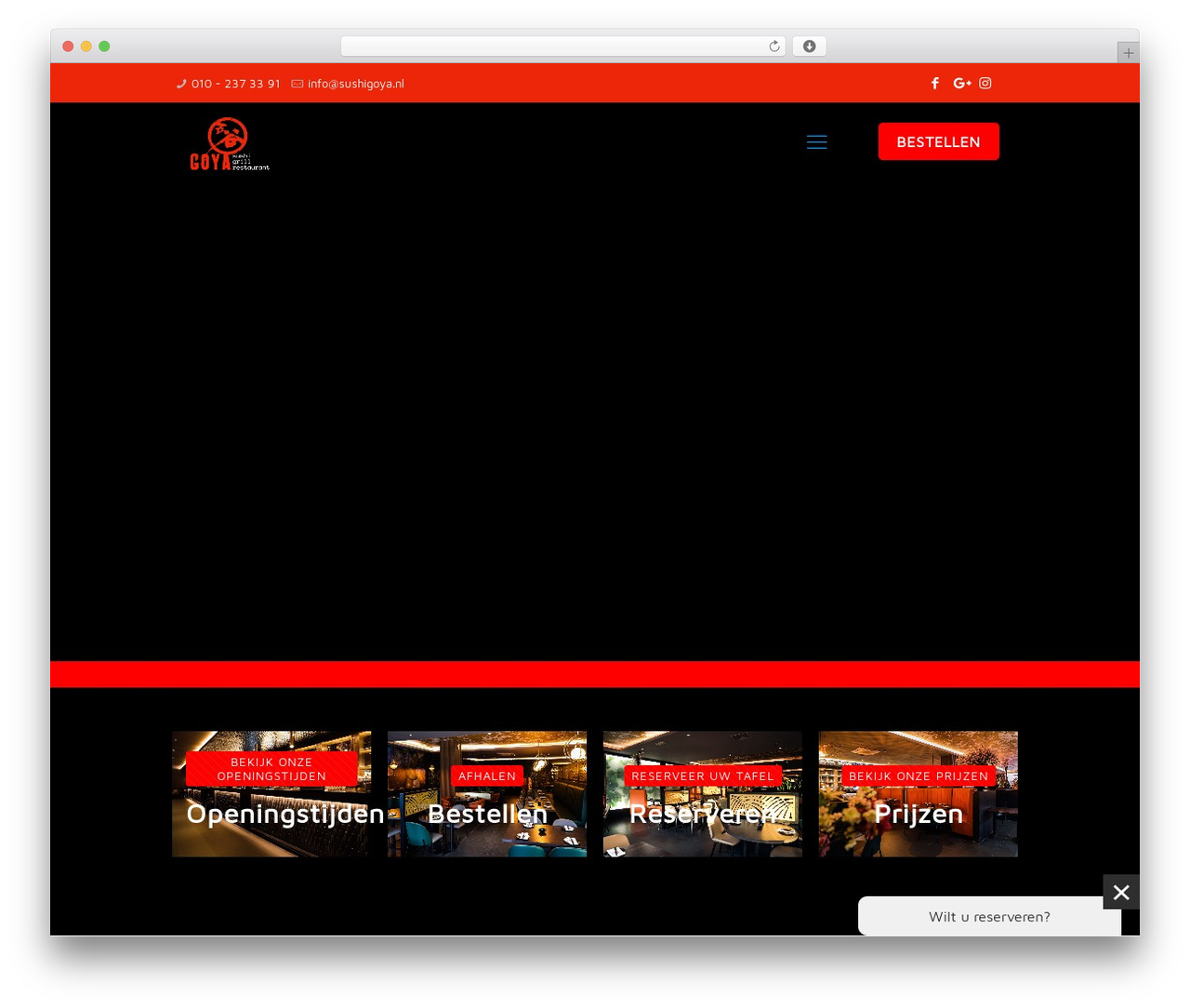Open the Bestellen afhalen card
1190x1008 pixels.
click(x=487, y=793)
